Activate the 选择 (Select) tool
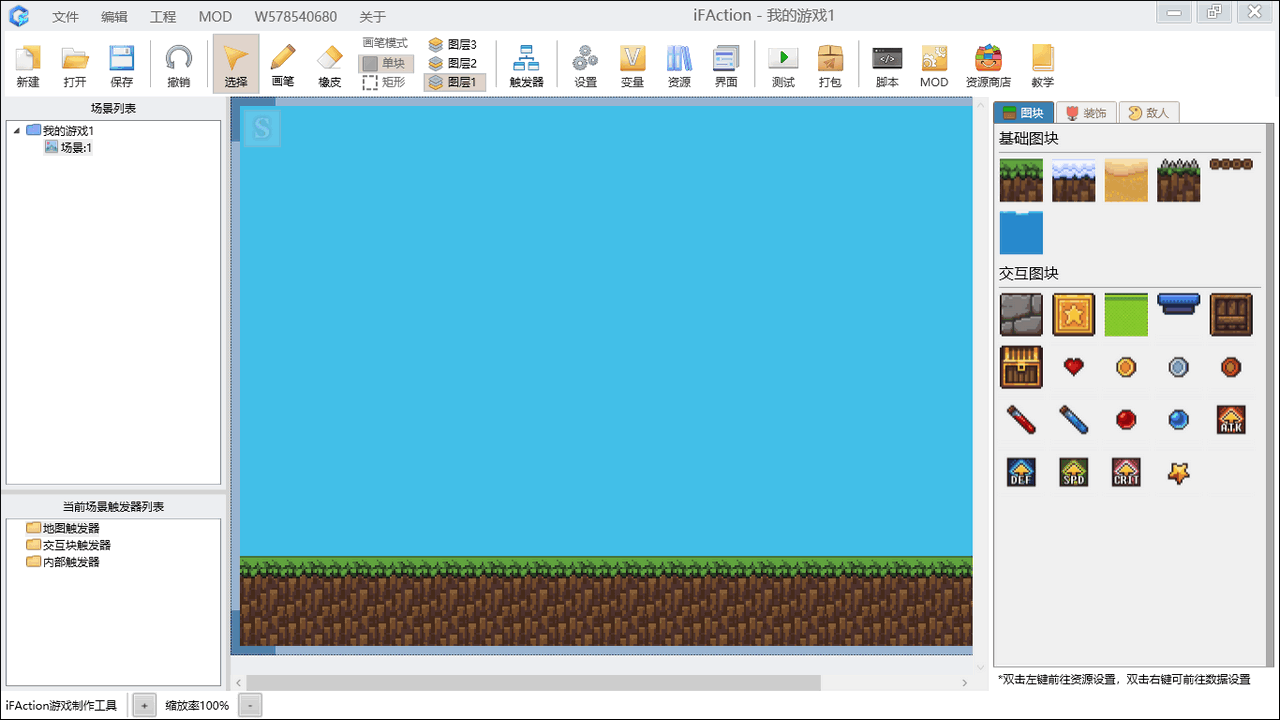The image size is (1280, 720). pos(236,64)
